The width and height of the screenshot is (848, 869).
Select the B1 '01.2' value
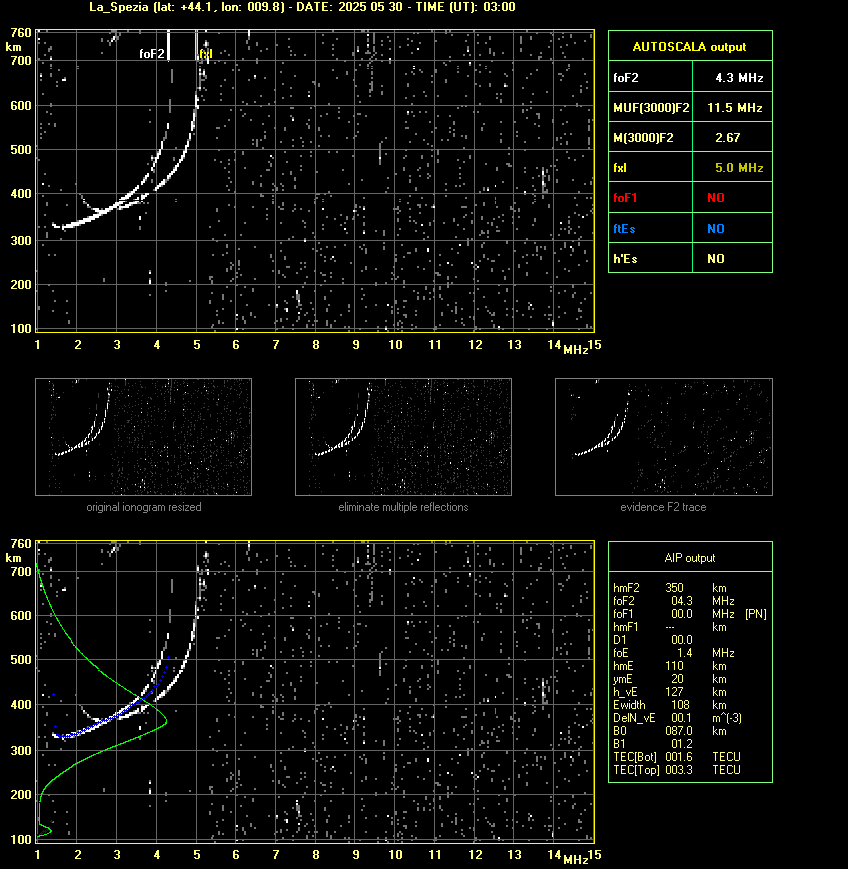682,744
